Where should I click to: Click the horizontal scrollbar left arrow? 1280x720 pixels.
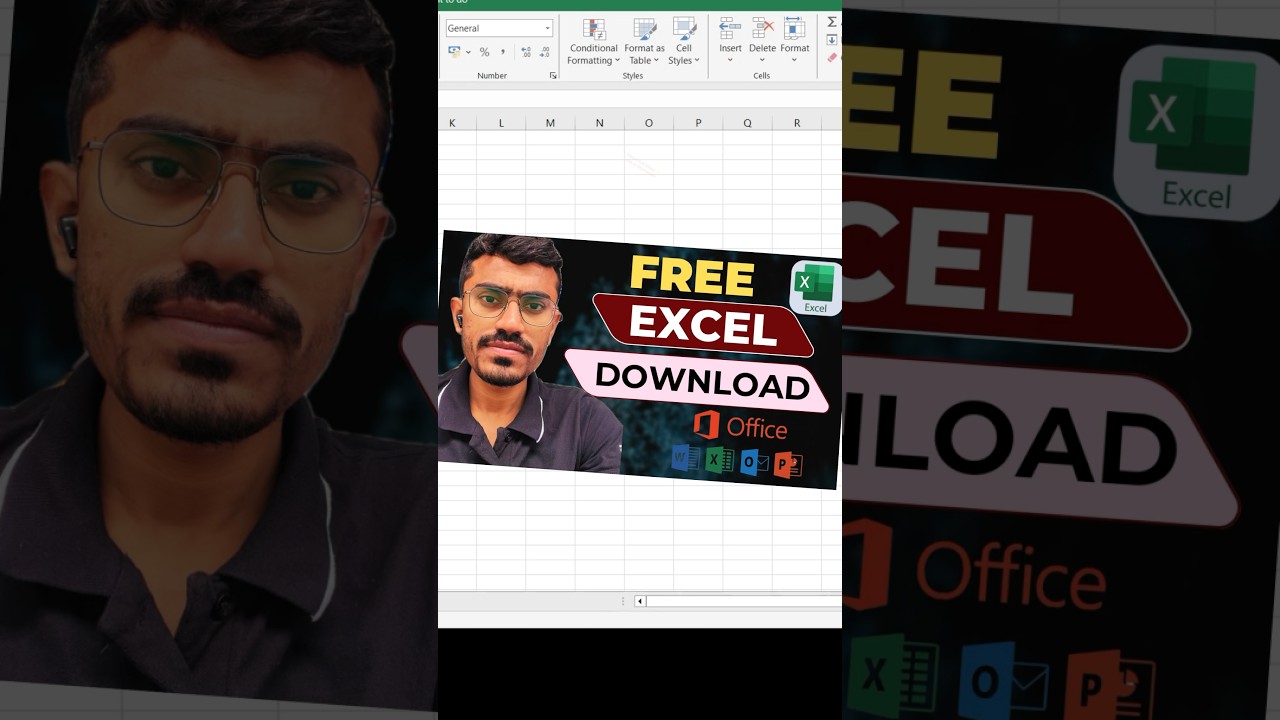(640, 601)
